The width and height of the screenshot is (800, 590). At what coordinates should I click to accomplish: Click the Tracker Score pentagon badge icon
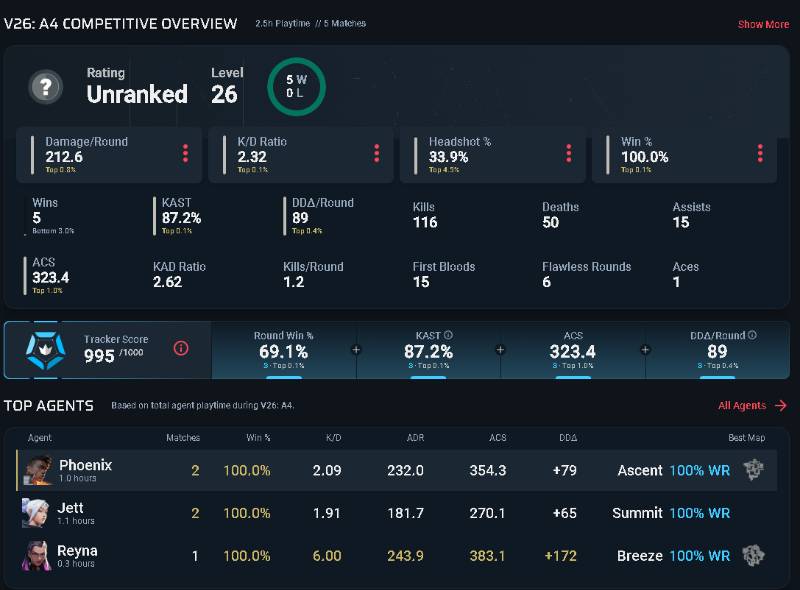coord(45,350)
